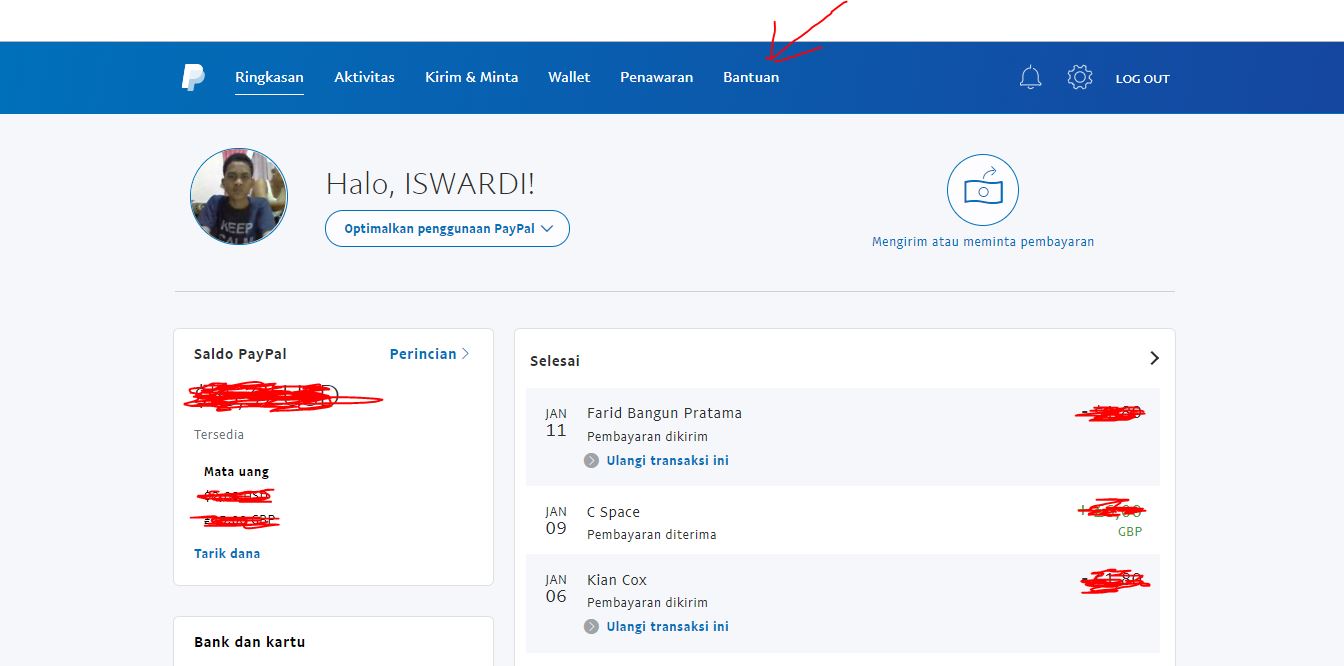Click repeat icon under Farid Bangun Pratama
The width and height of the screenshot is (1344, 666).
coord(591,461)
